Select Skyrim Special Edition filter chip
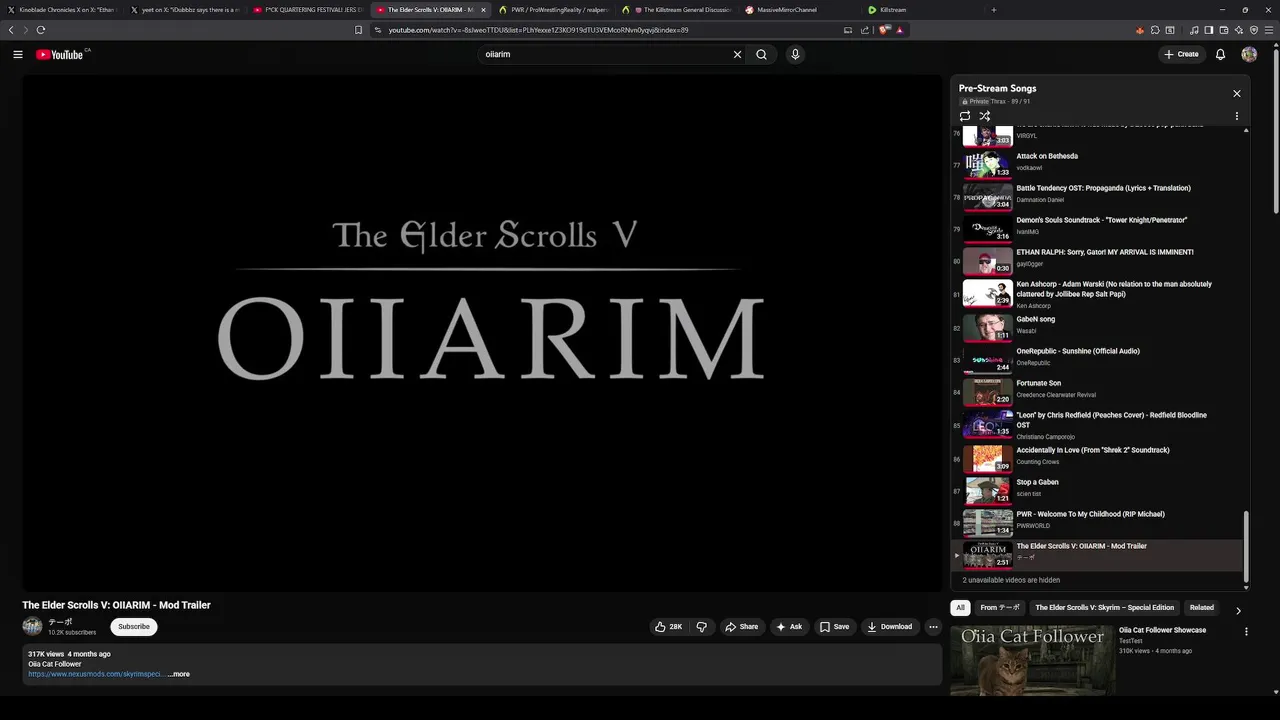Viewport: 1280px width, 720px height. tap(1105, 608)
